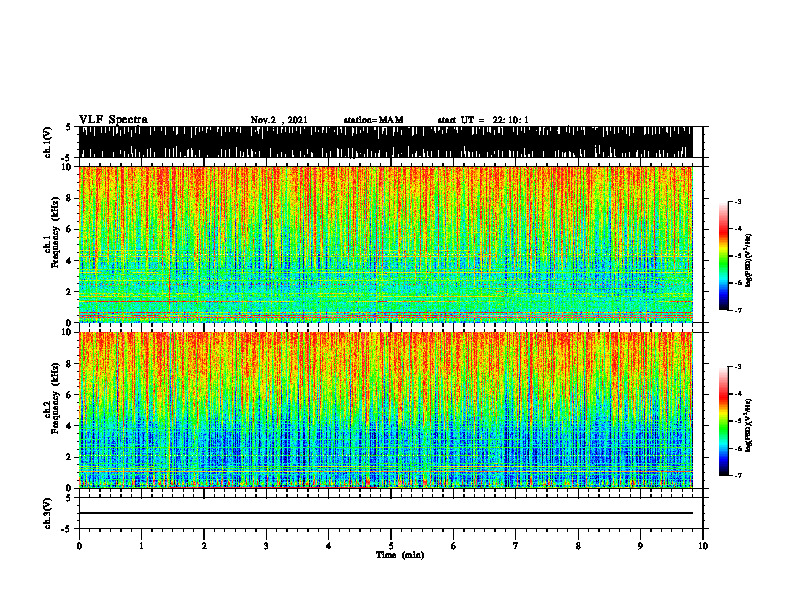Click inside the ch.2 spectrogram panel
Screen dimensions: 792x612
point(385,410)
